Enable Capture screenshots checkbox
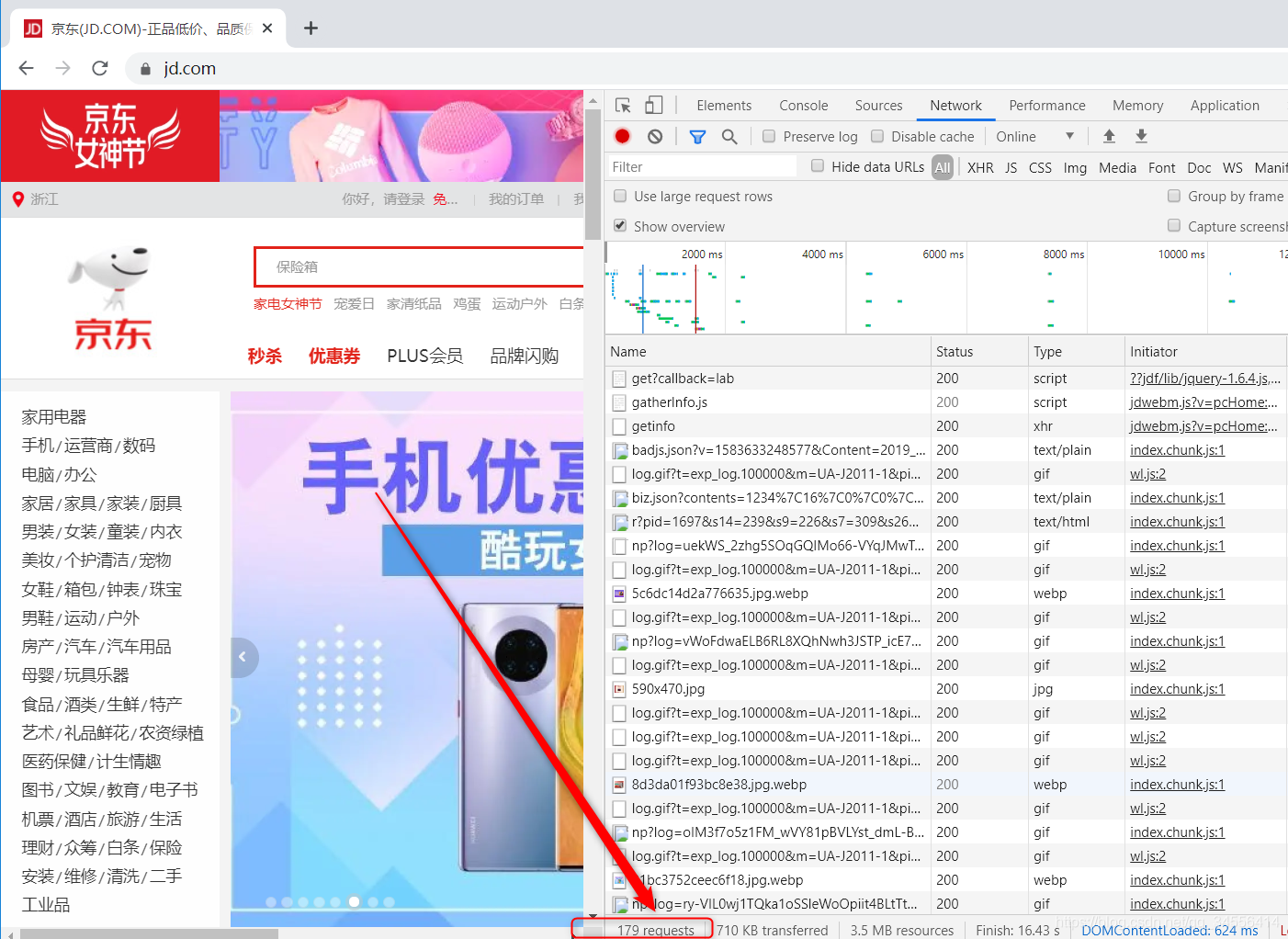1288x939 pixels. (1174, 226)
